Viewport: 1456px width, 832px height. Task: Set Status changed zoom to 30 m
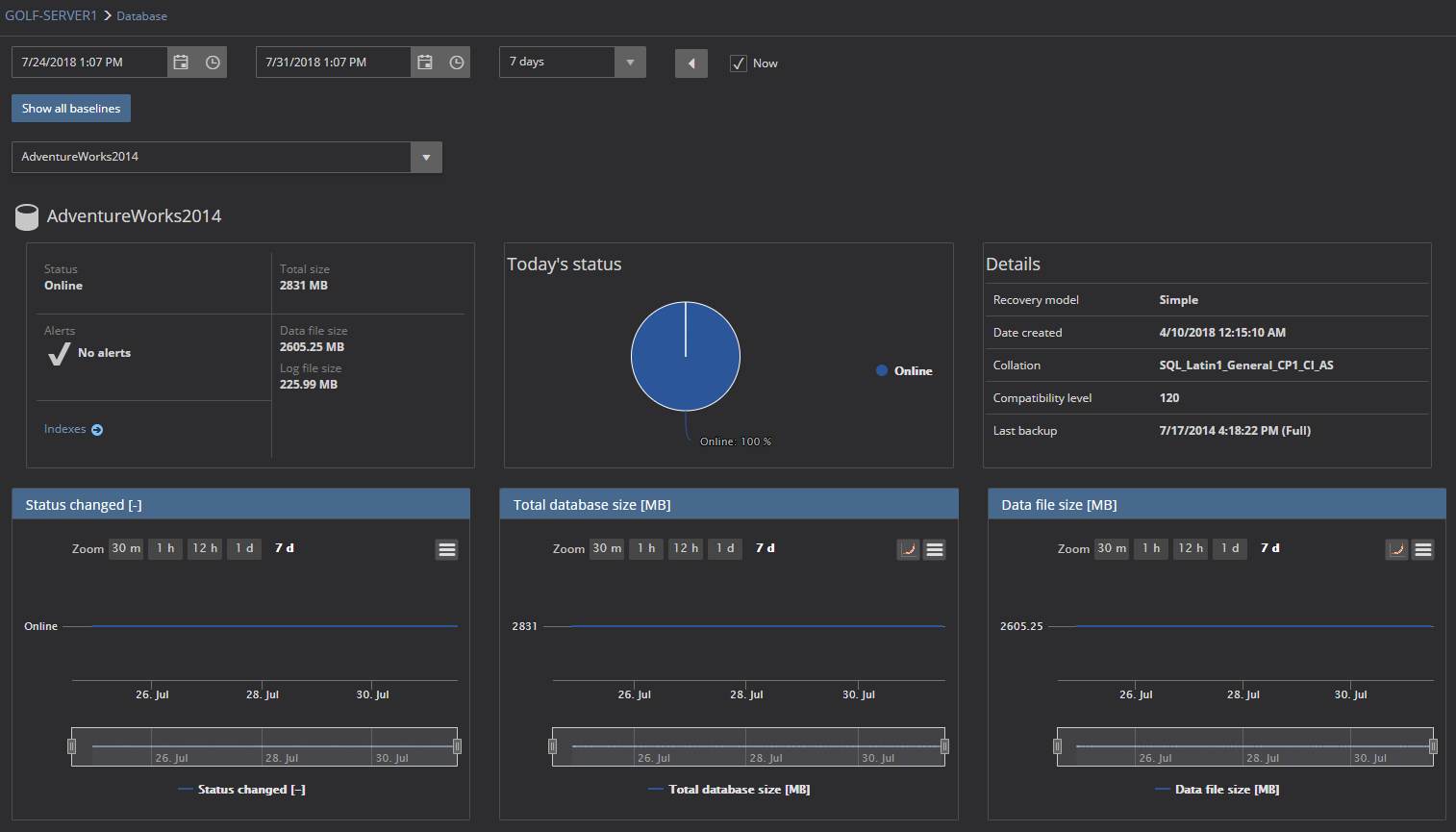[126, 548]
